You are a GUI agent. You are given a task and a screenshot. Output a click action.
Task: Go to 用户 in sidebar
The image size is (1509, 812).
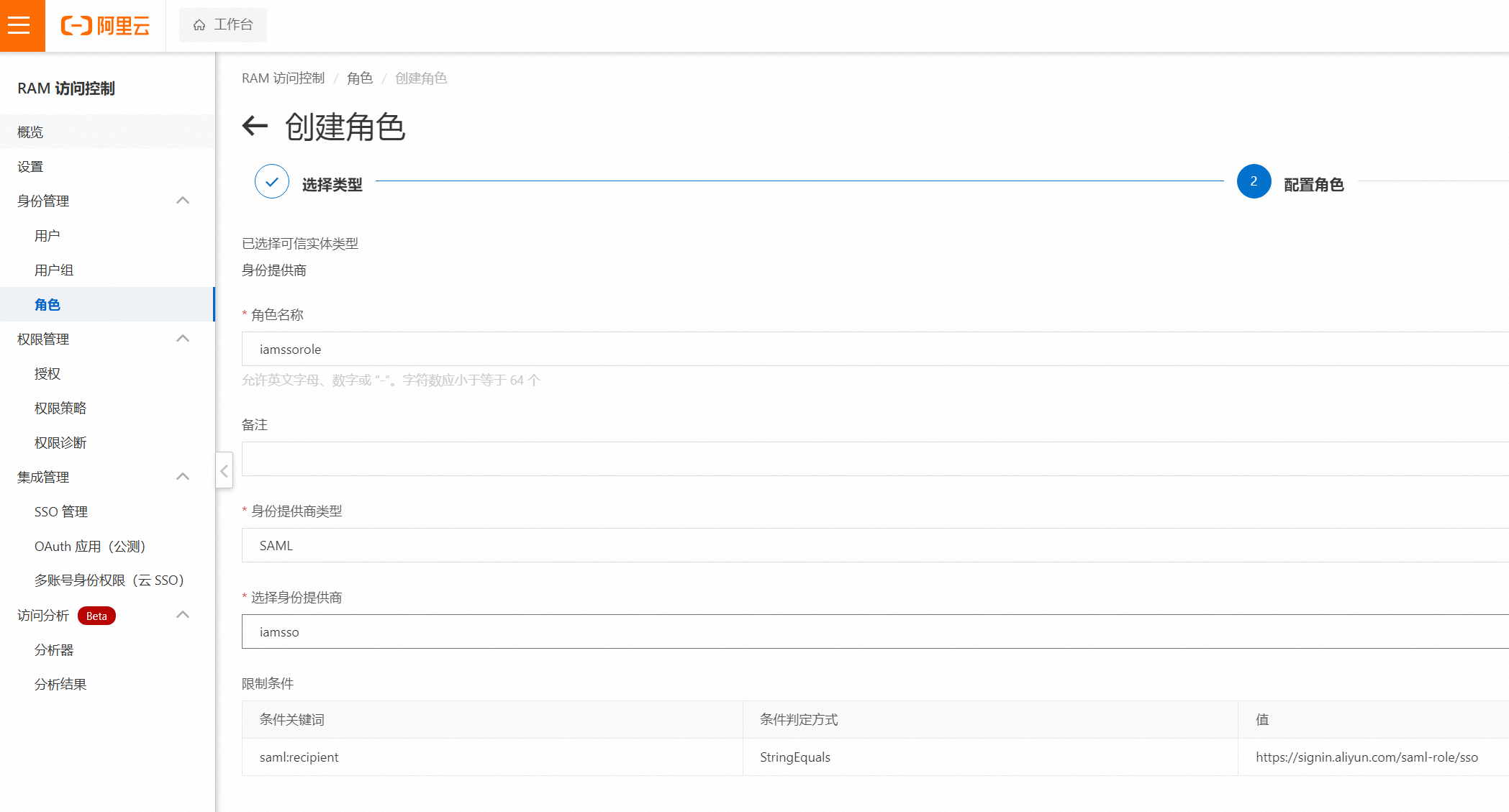click(47, 236)
